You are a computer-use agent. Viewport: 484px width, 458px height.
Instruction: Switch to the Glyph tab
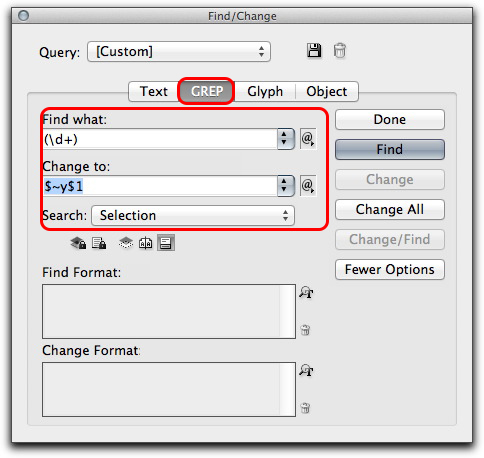click(265, 91)
